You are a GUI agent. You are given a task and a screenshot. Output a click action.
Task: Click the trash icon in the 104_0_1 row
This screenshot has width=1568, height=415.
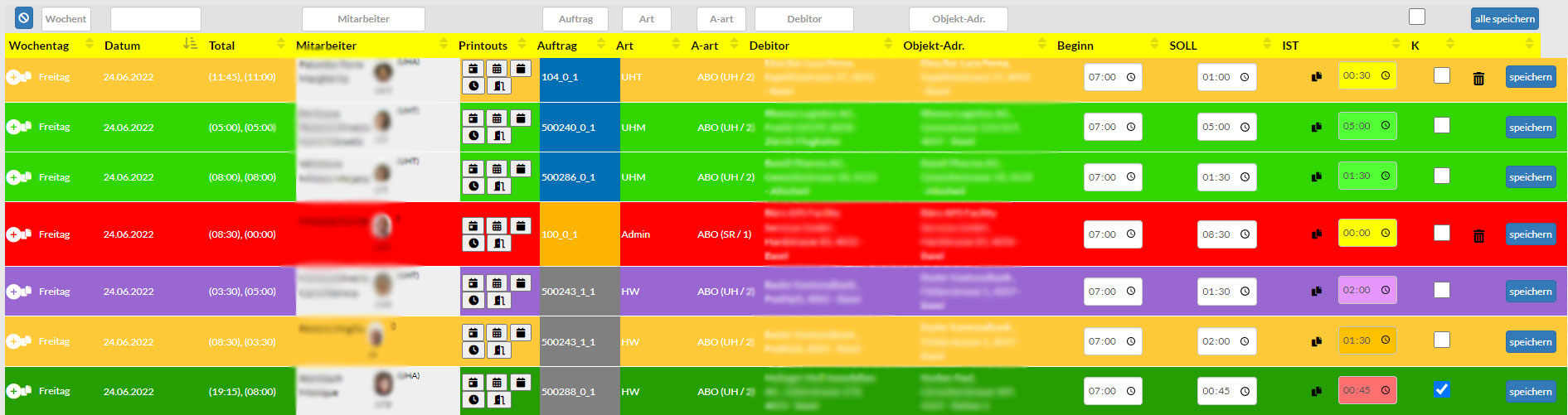click(1478, 79)
